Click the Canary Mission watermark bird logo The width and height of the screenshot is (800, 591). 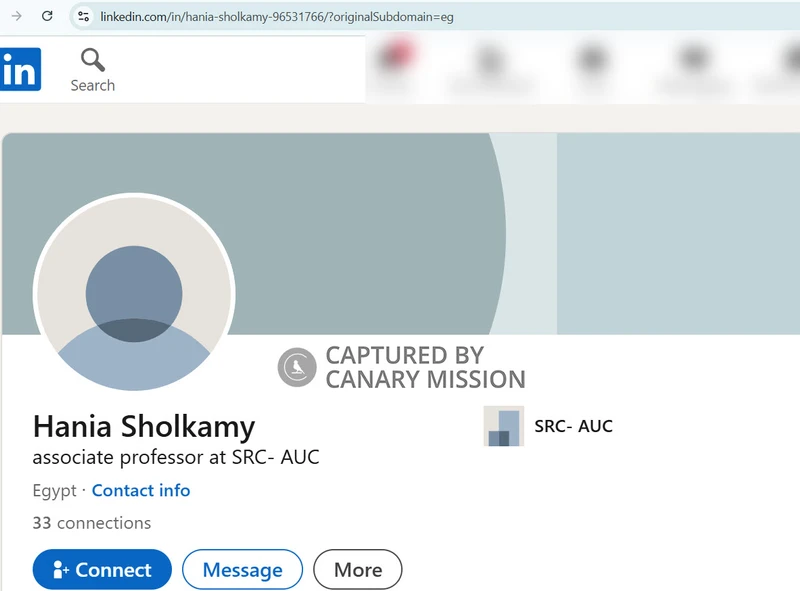tap(297, 367)
